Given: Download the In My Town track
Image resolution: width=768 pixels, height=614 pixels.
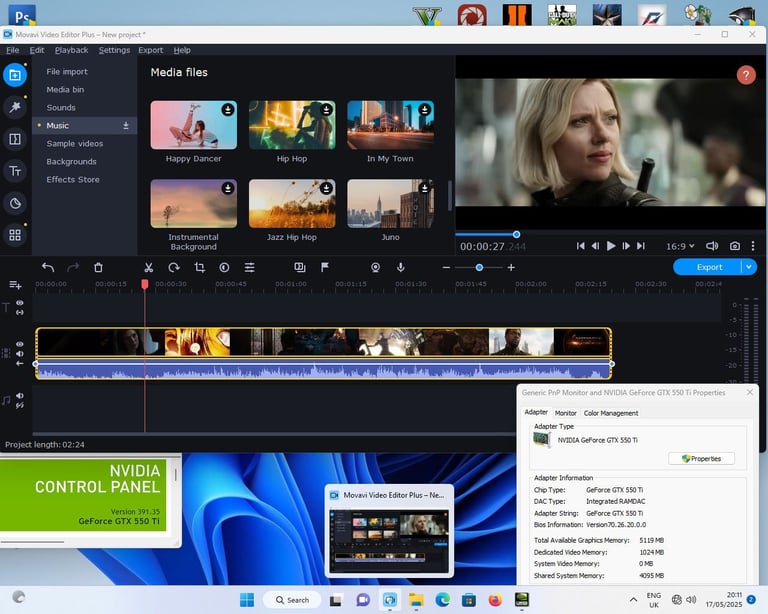Looking at the screenshot, I should tap(425, 110).
